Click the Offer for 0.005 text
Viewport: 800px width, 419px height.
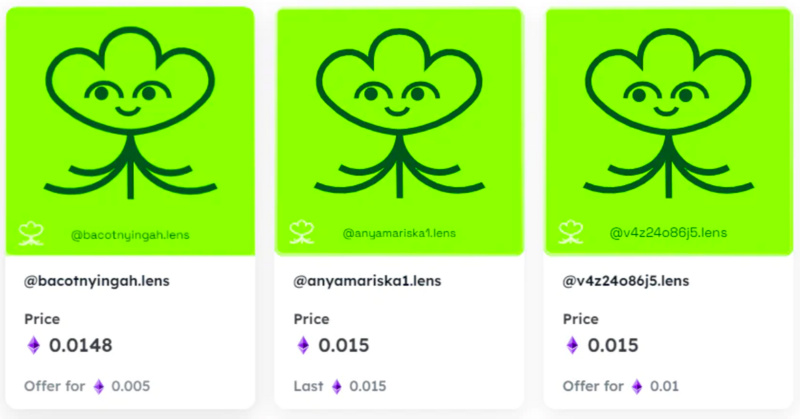tap(87, 386)
